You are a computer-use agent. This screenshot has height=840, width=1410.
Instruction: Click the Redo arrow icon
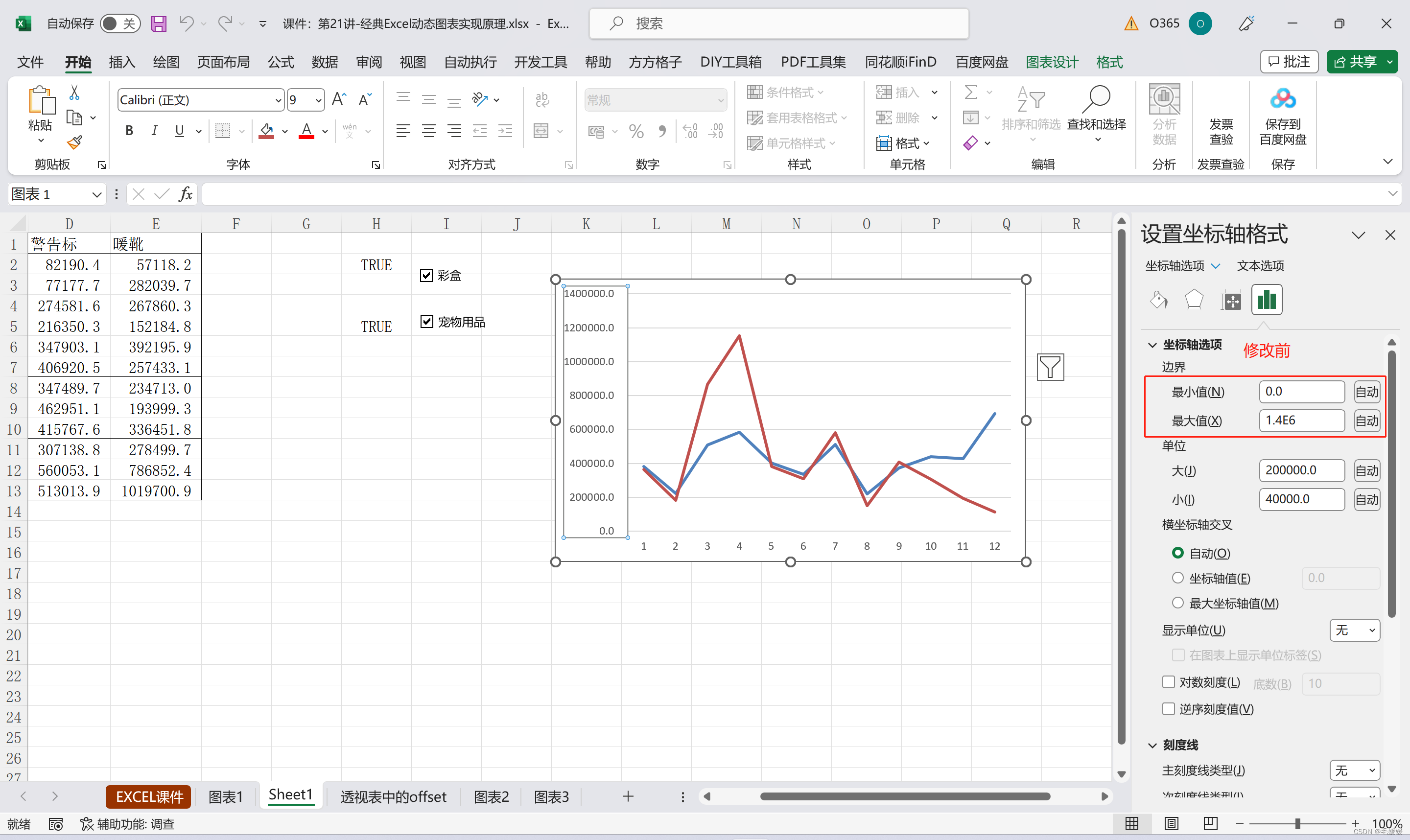(x=225, y=23)
